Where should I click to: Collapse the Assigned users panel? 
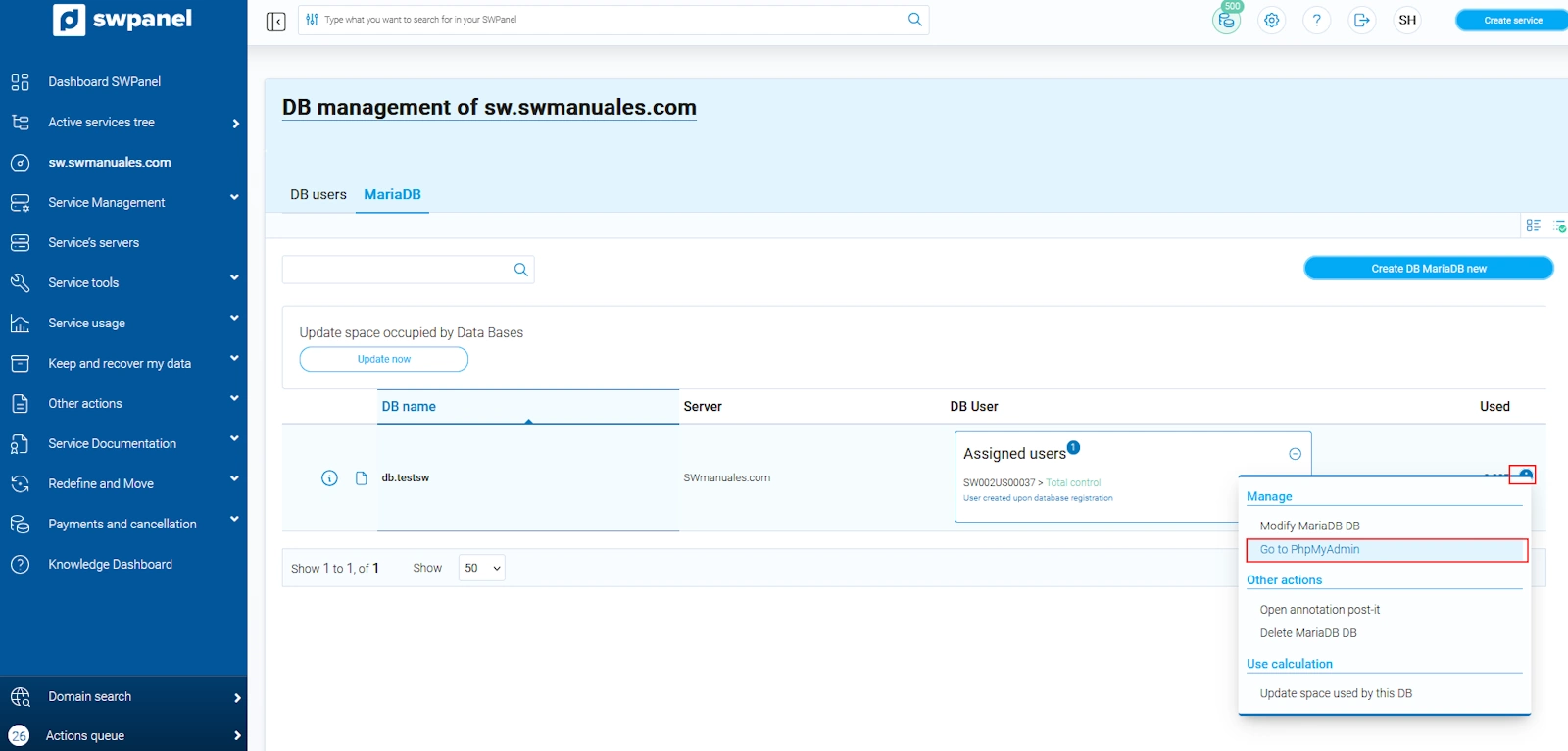(1295, 454)
